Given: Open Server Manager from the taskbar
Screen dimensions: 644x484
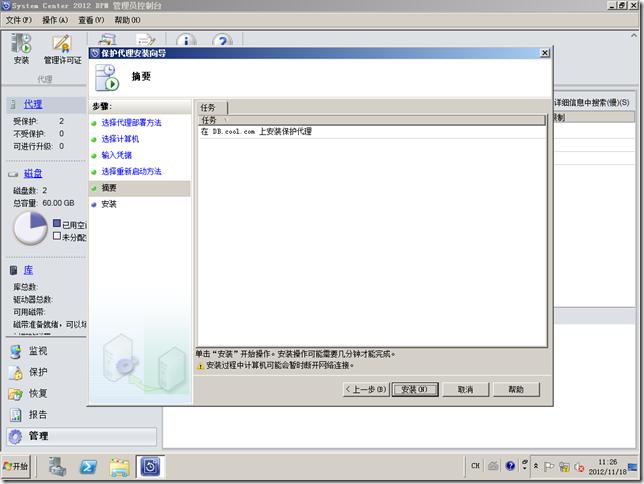Looking at the screenshot, I should tap(57, 466).
